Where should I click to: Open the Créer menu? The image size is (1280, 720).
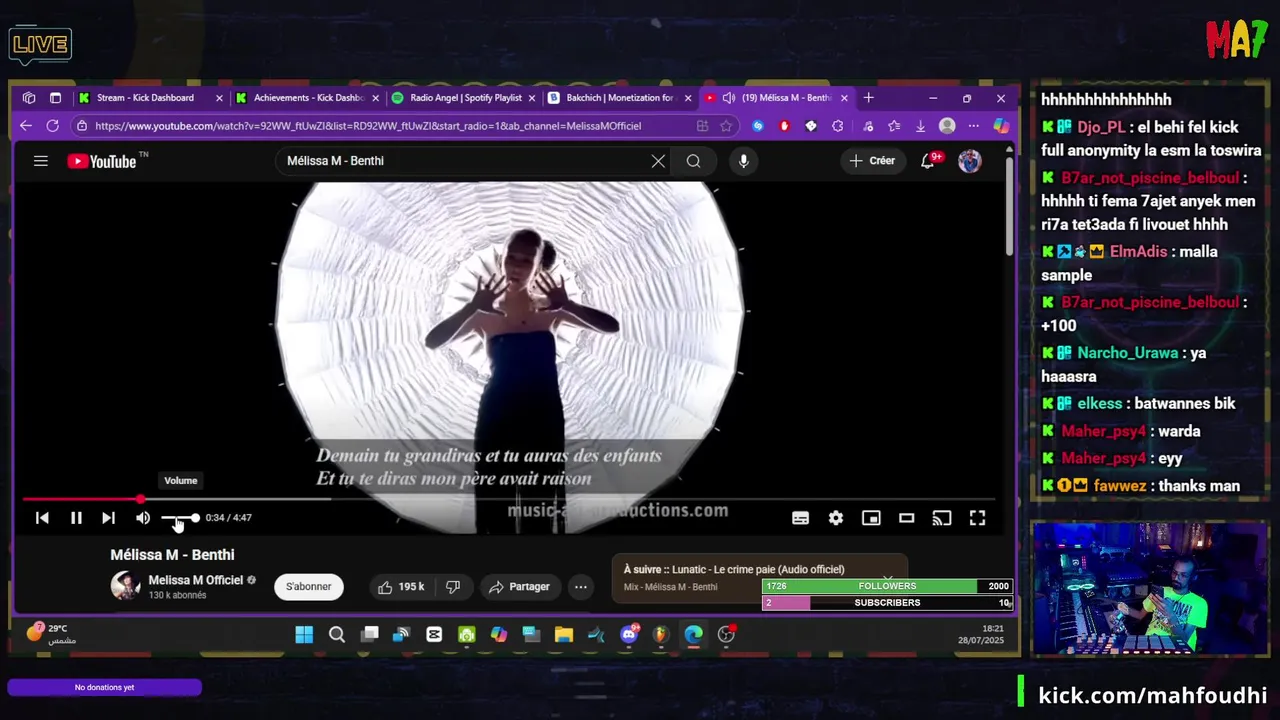pyautogui.click(x=872, y=161)
